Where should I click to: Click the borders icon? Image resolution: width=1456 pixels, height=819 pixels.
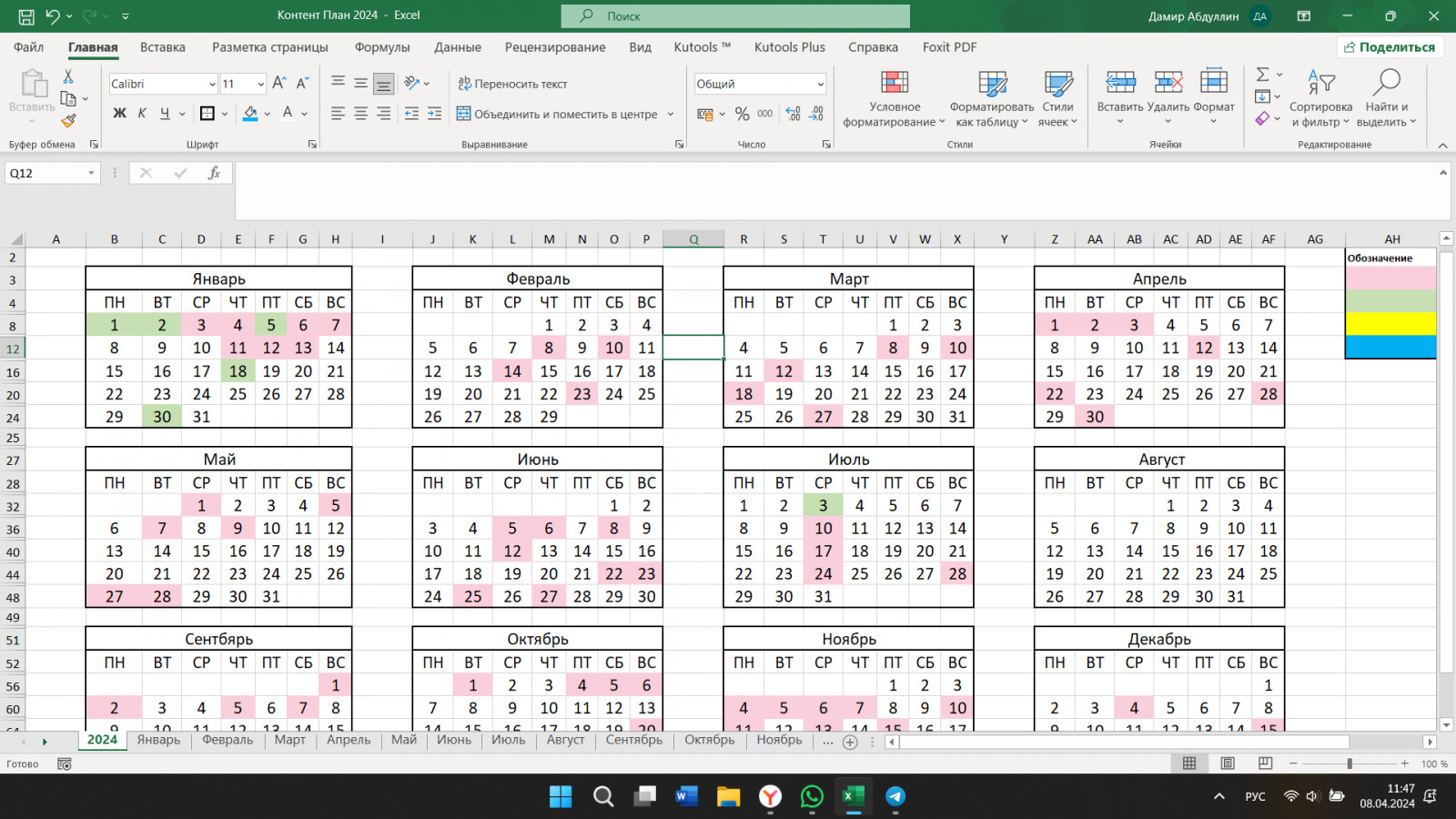point(207,114)
